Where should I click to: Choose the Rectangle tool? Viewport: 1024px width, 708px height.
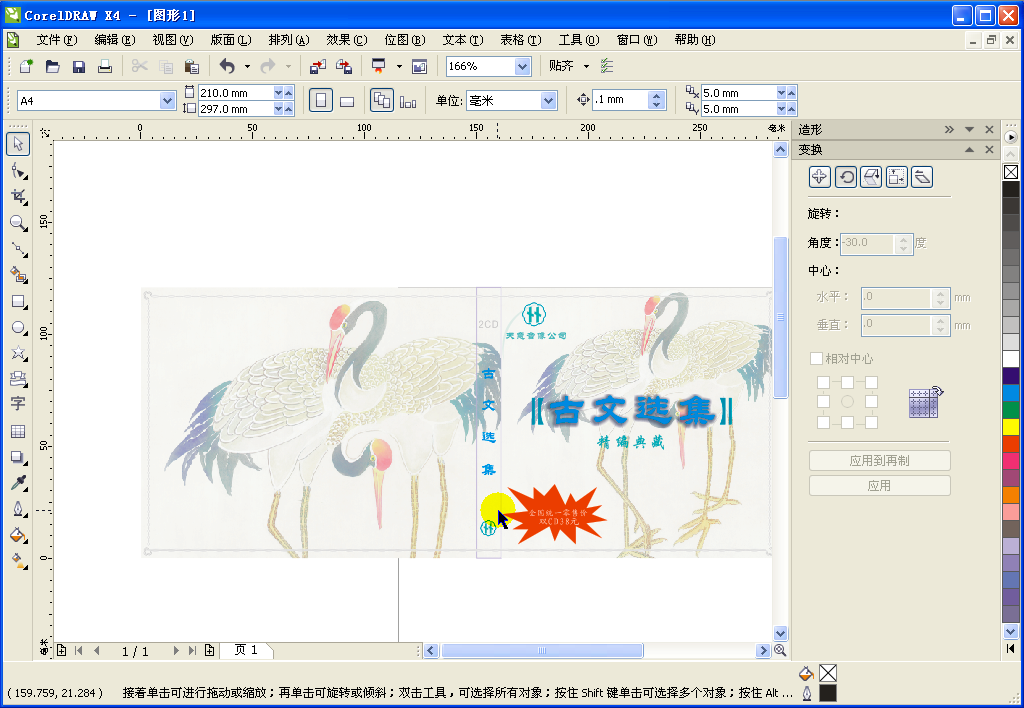pyautogui.click(x=18, y=301)
